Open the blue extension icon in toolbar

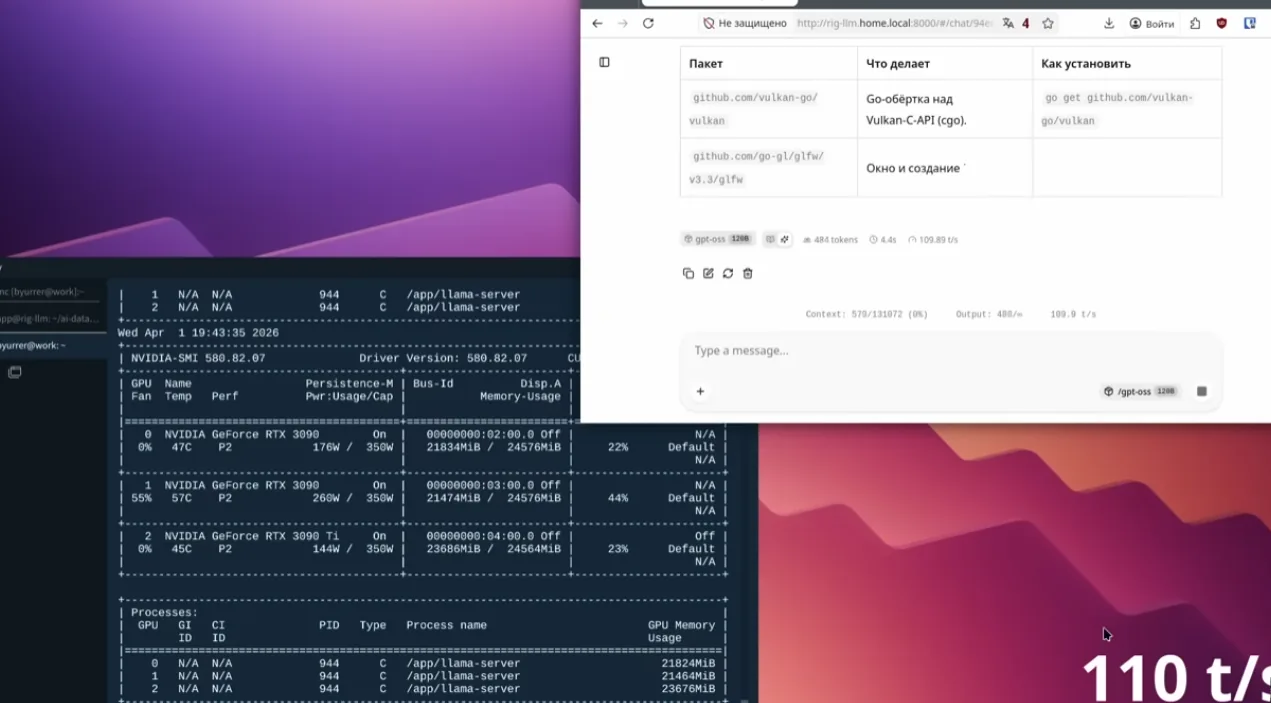[1250, 23]
